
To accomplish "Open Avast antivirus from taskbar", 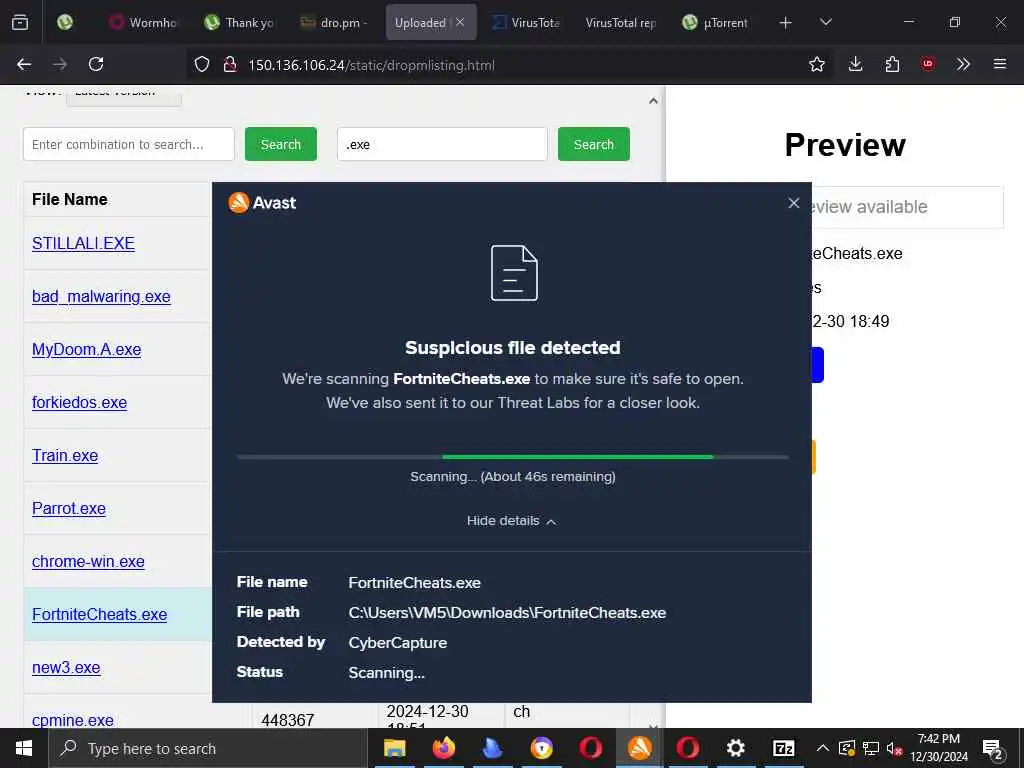I will [x=639, y=748].
